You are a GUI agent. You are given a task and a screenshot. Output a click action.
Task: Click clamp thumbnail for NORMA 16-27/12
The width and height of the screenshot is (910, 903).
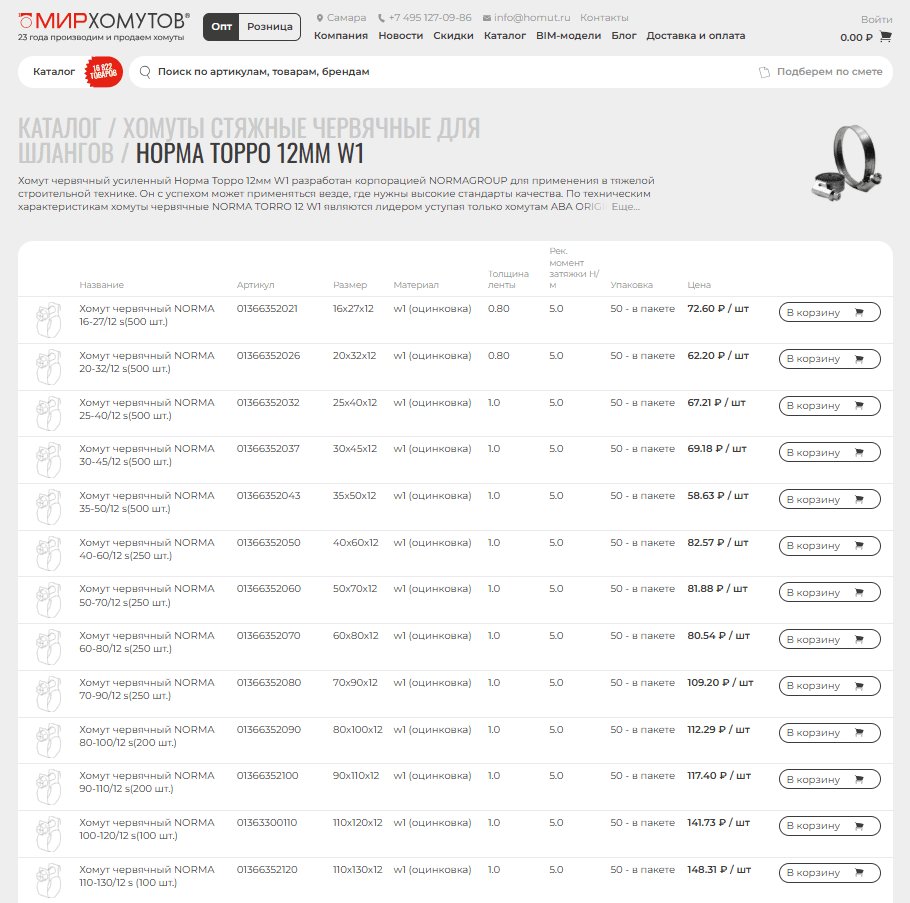point(48,320)
